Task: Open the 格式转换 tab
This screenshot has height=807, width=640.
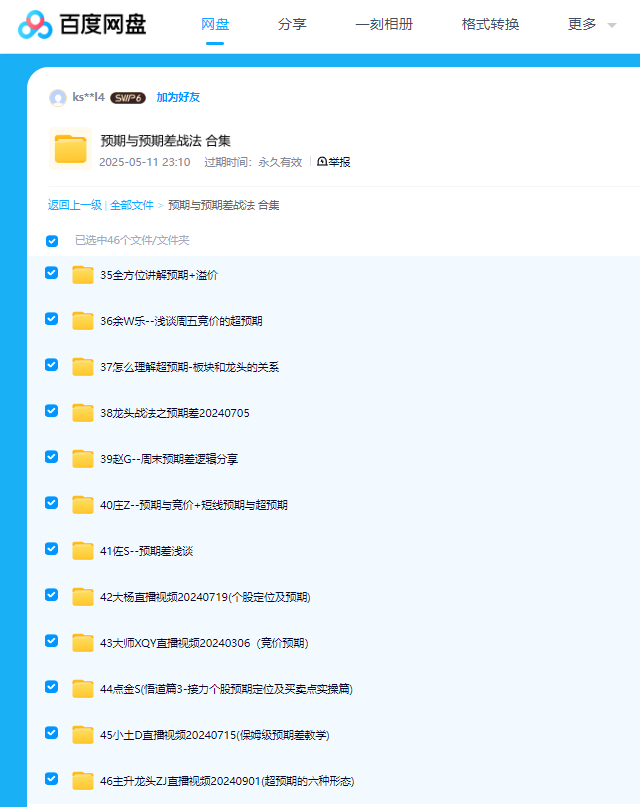Action: pos(490,24)
